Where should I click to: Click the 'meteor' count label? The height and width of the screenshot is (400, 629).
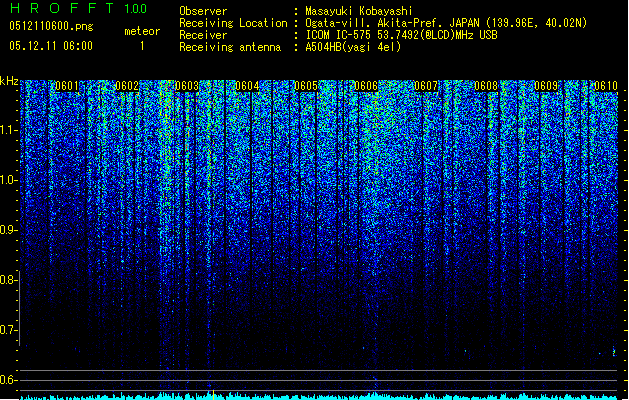pyautogui.click(x=142, y=31)
